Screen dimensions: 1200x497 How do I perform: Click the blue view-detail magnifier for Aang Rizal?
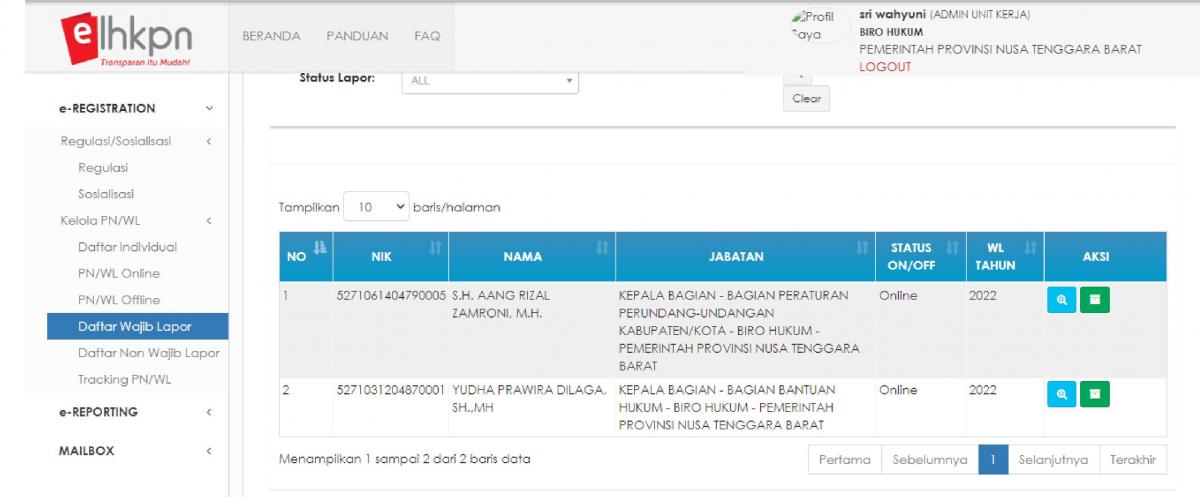(1060, 299)
